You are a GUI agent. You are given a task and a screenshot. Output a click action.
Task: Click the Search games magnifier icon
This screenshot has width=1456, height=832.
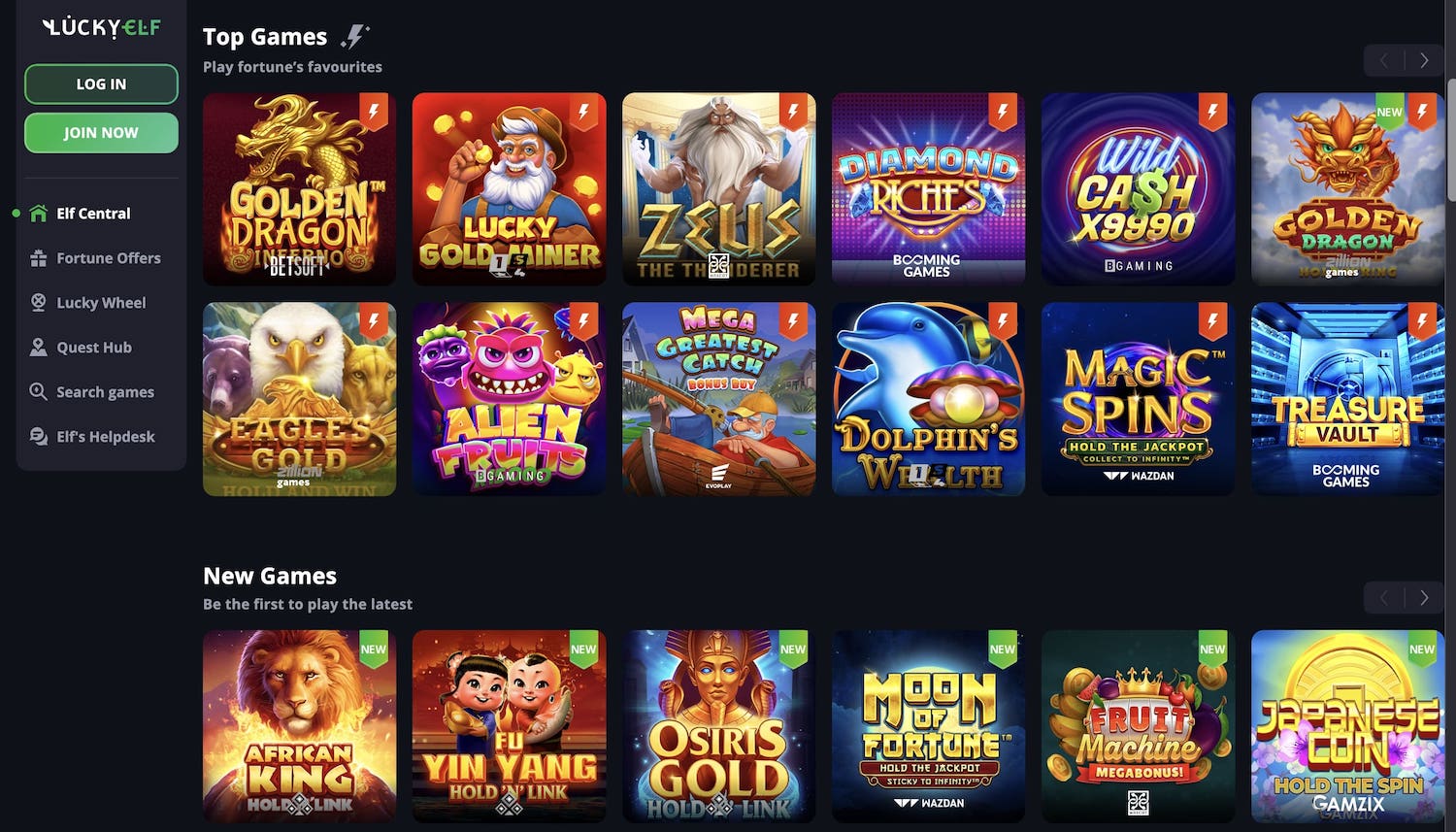click(x=39, y=392)
